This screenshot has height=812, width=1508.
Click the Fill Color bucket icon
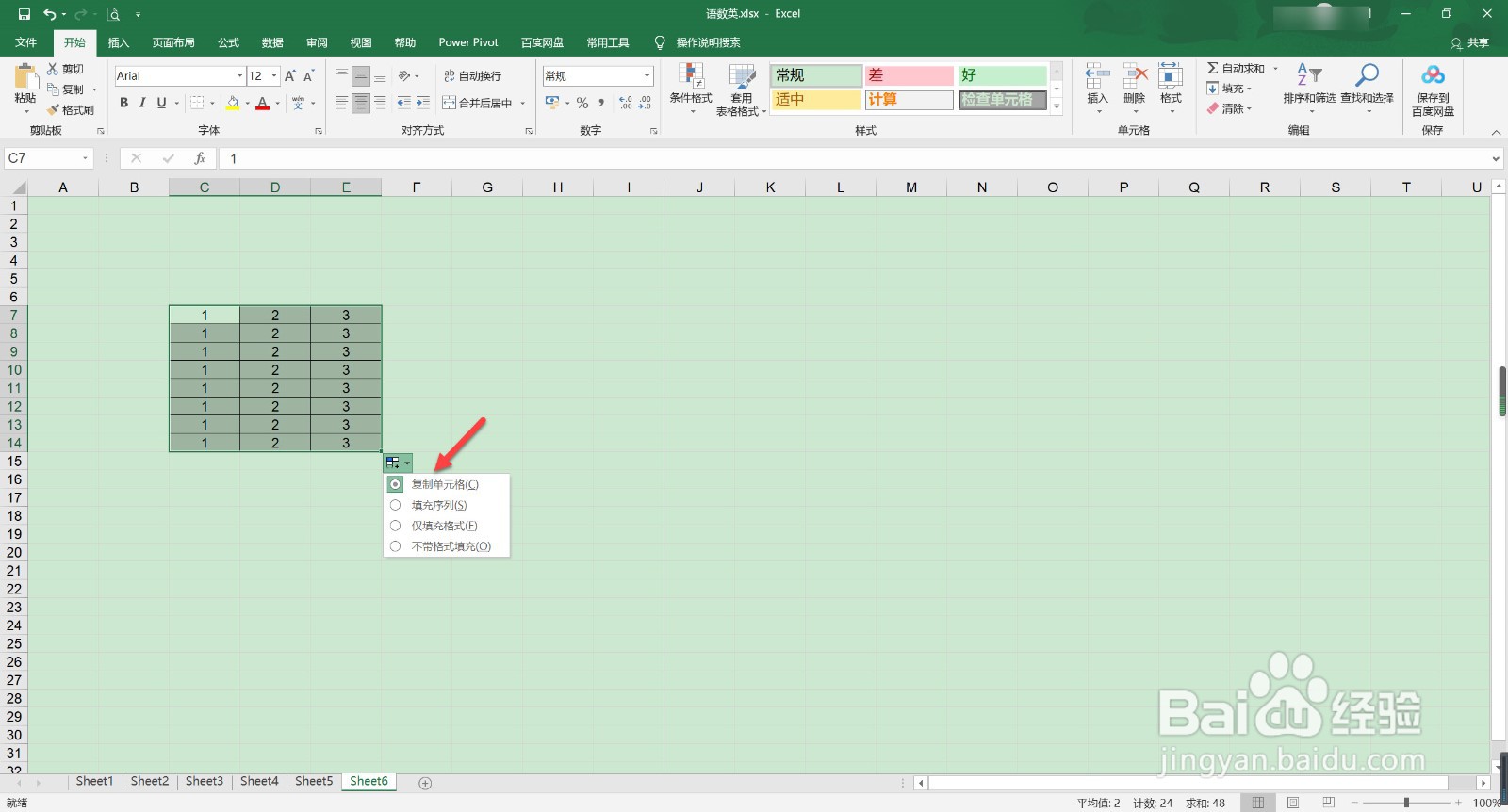pos(233,103)
